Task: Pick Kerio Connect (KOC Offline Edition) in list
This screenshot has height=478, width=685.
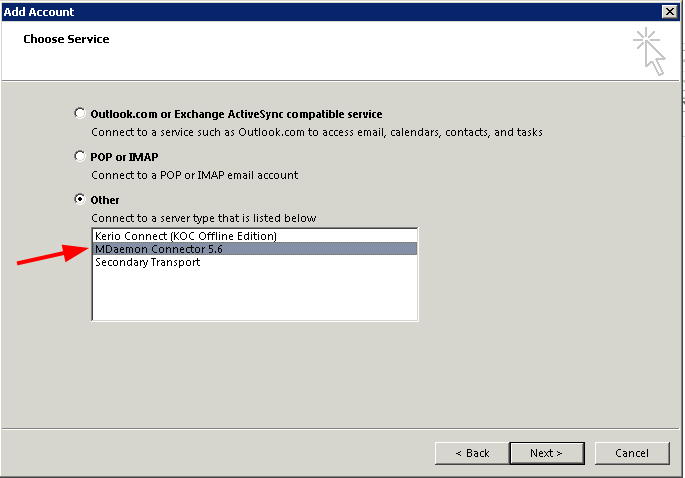Action: (255, 236)
